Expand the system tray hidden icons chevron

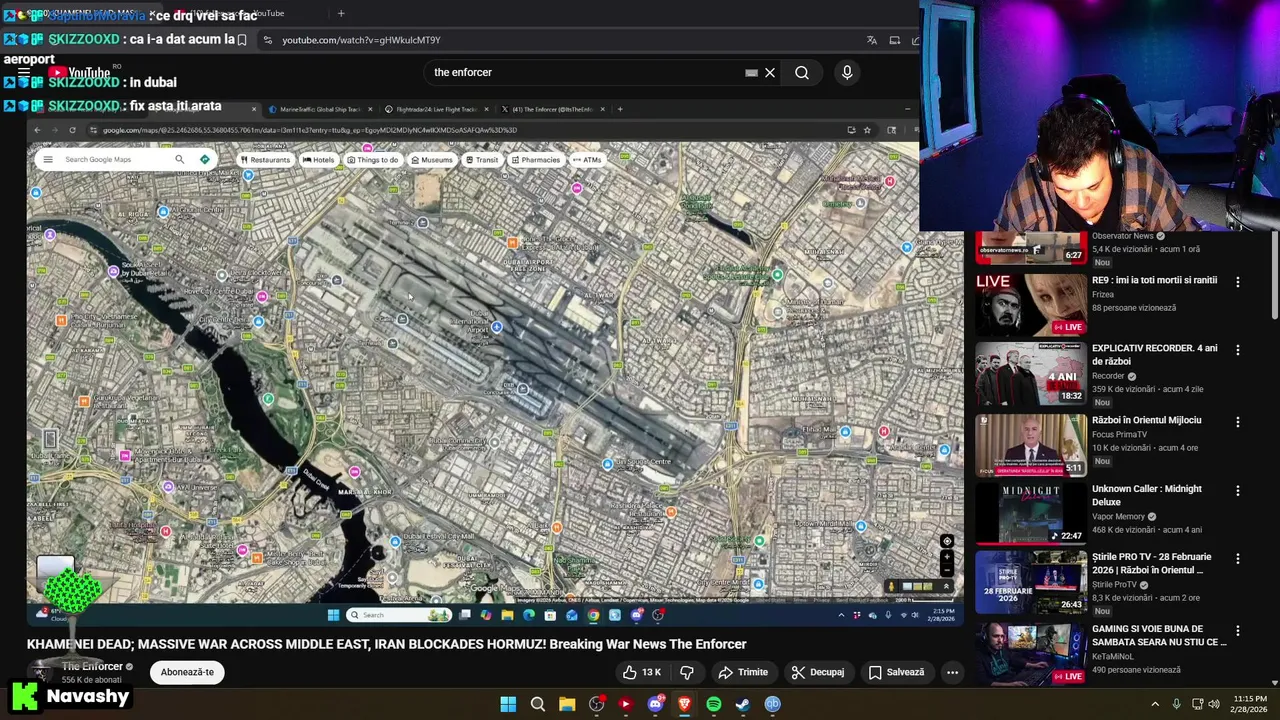[x=1155, y=704]
